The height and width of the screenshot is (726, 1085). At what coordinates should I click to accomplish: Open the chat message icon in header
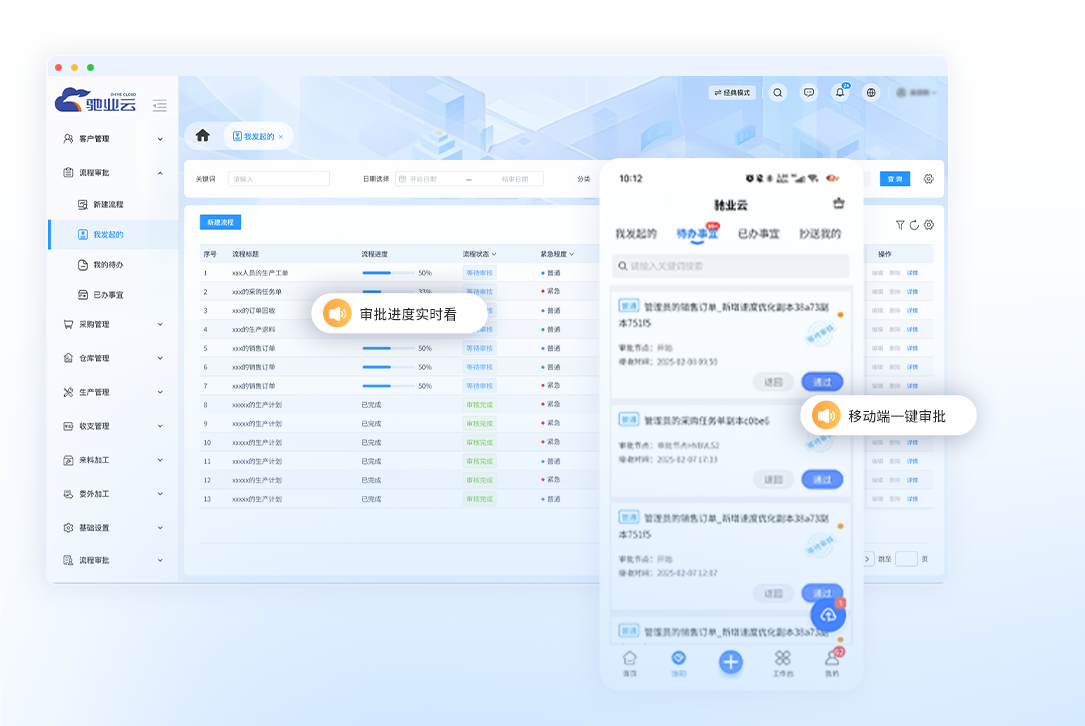809,93
